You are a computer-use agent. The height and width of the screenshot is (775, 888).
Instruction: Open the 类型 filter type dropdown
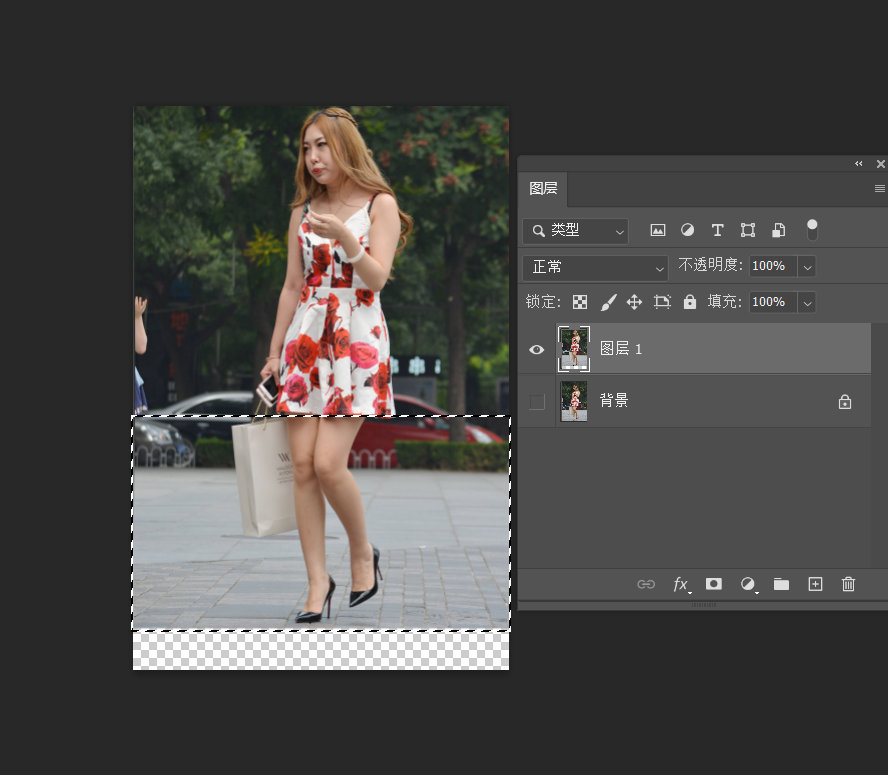[576, 231]
